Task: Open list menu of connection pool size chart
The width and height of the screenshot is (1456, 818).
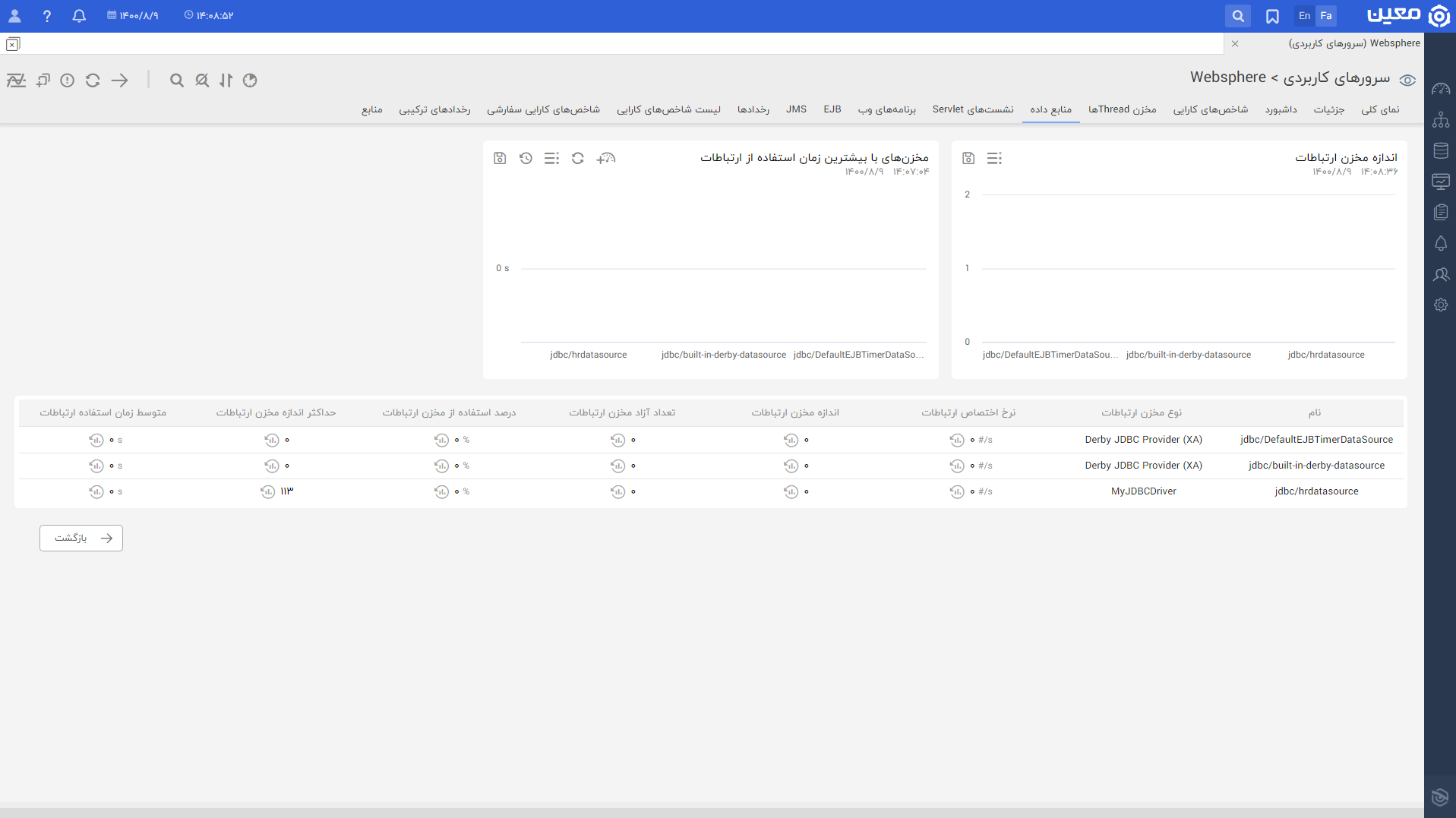Action: (994, 158)
